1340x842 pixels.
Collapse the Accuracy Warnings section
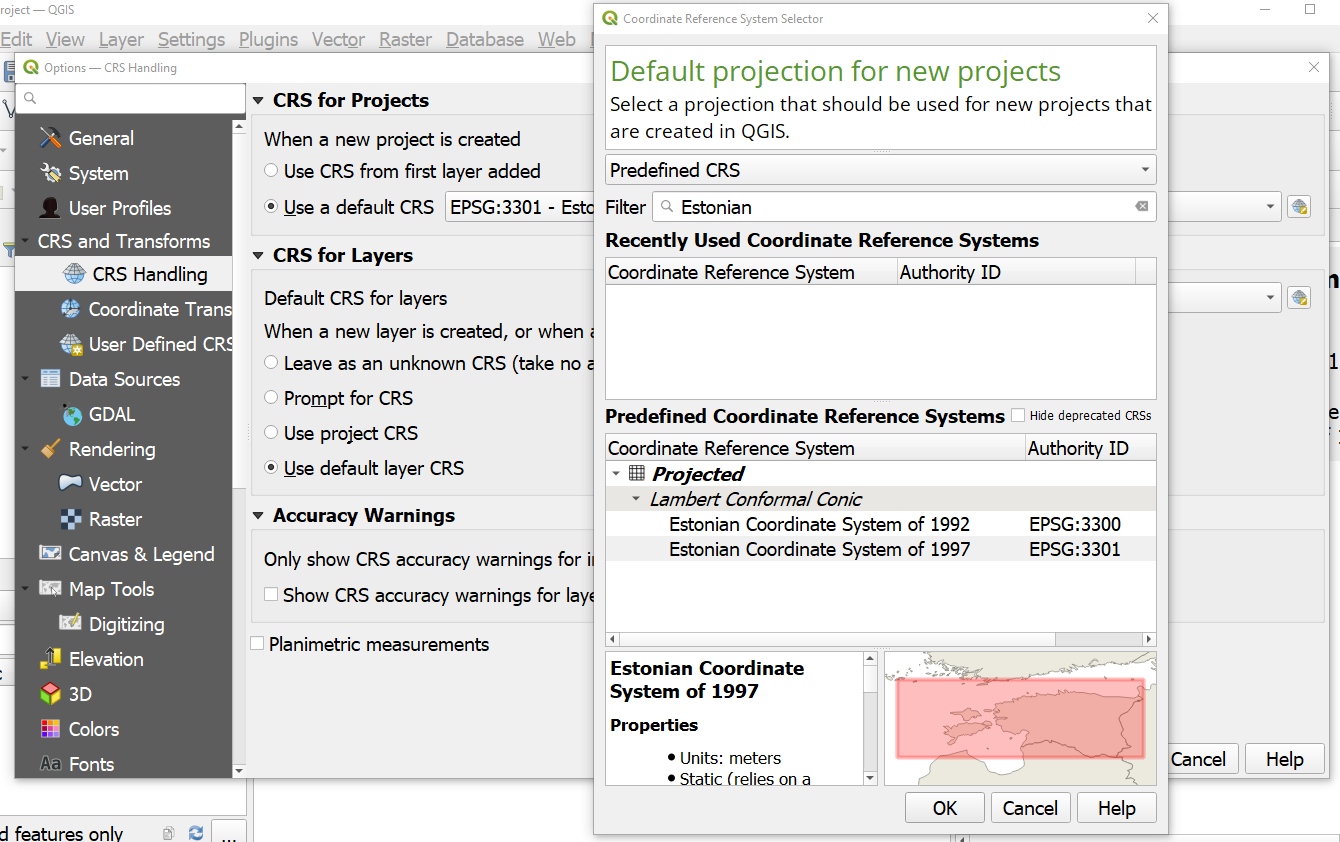pyautogui.click(x=258, y=516)
